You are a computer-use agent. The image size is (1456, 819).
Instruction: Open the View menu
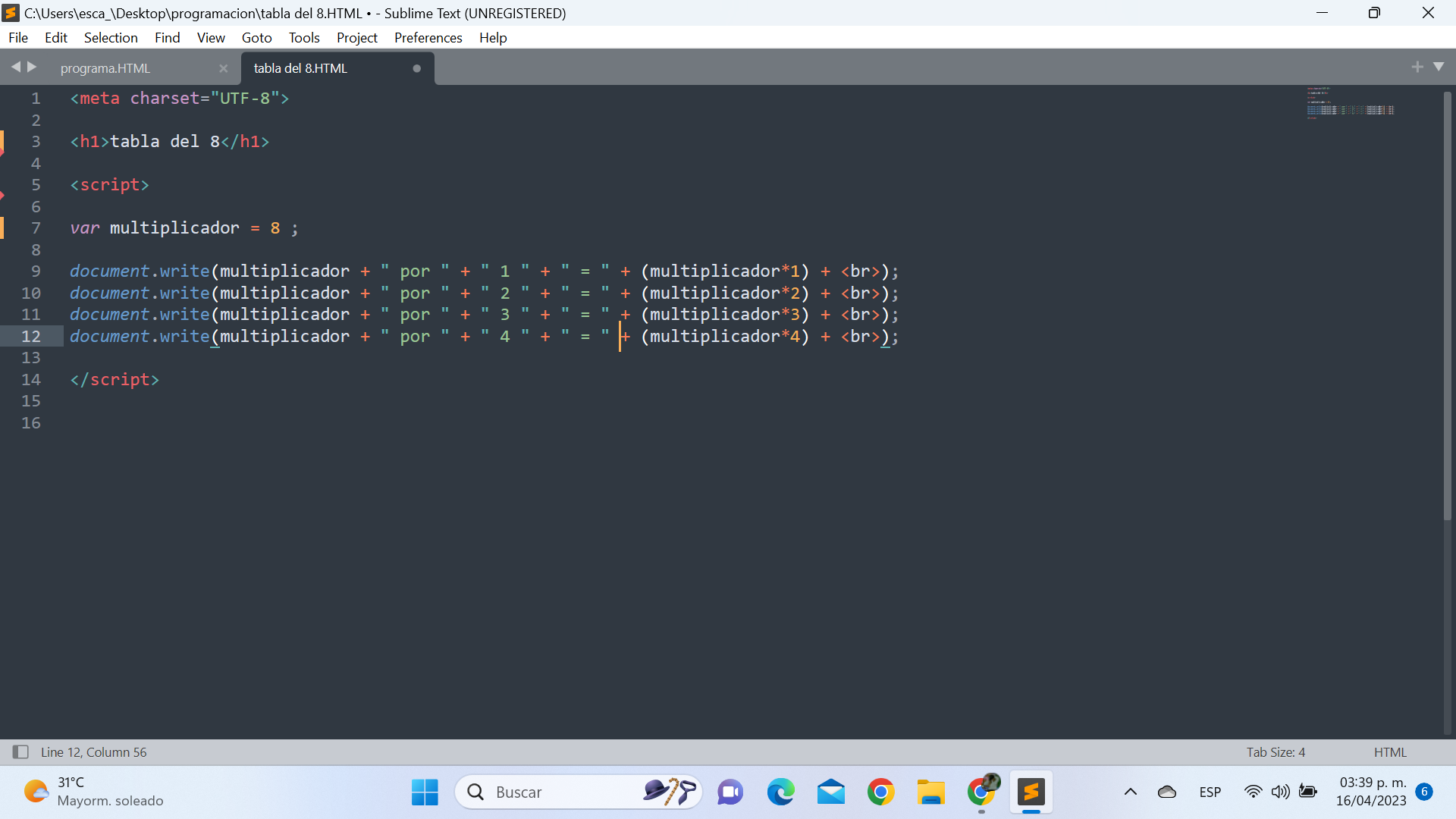tap(211, 38)
